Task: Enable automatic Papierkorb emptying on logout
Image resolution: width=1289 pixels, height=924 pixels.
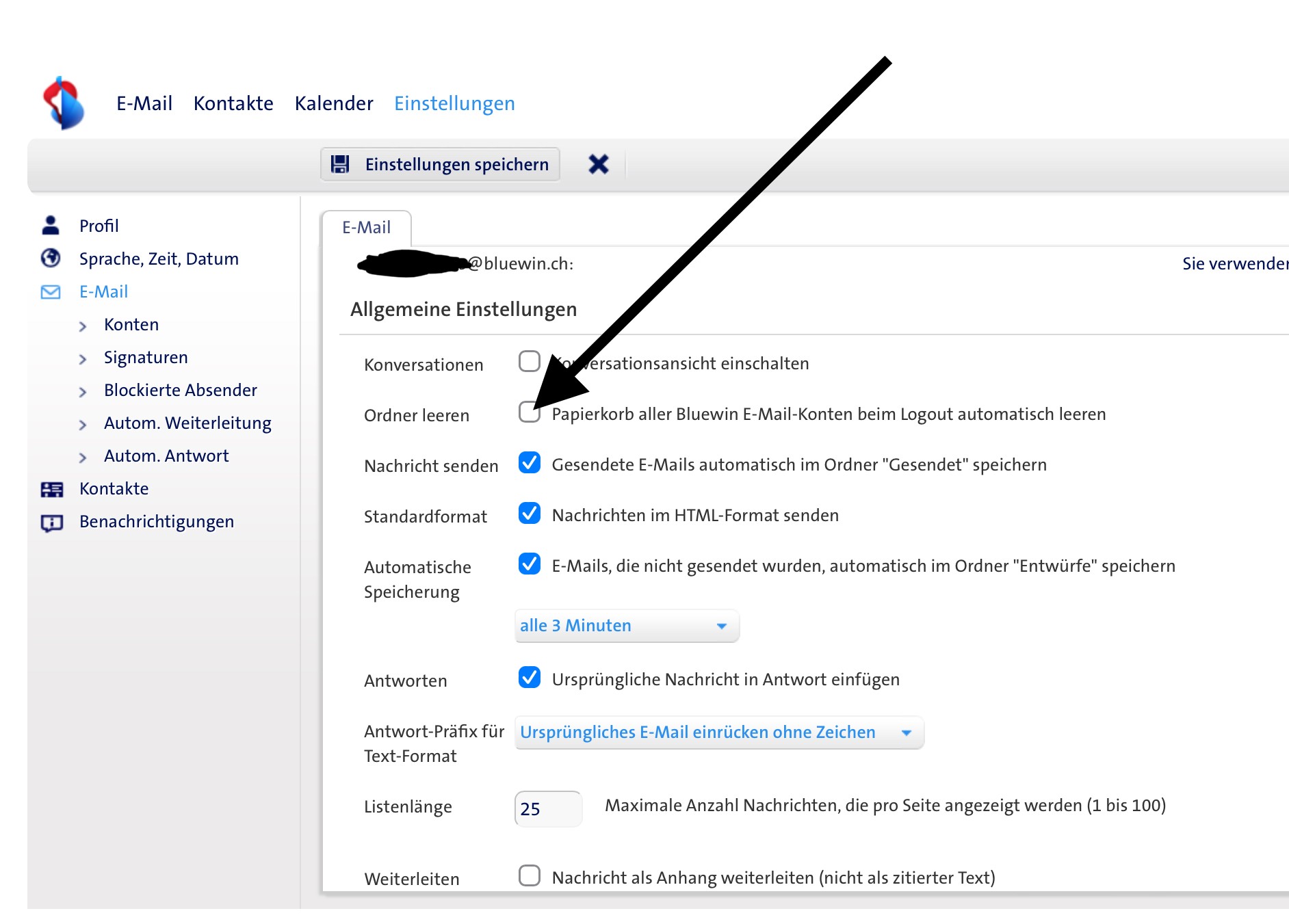Action: tap(529, 412)
